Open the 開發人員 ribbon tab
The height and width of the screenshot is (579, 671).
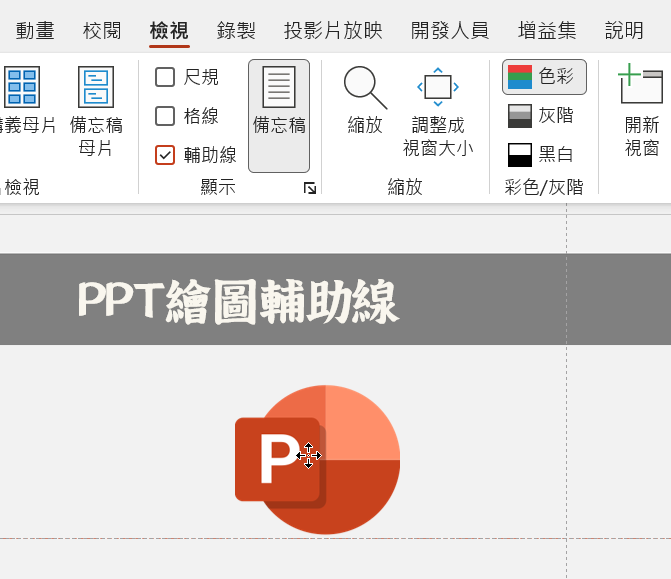pos(450,30)
